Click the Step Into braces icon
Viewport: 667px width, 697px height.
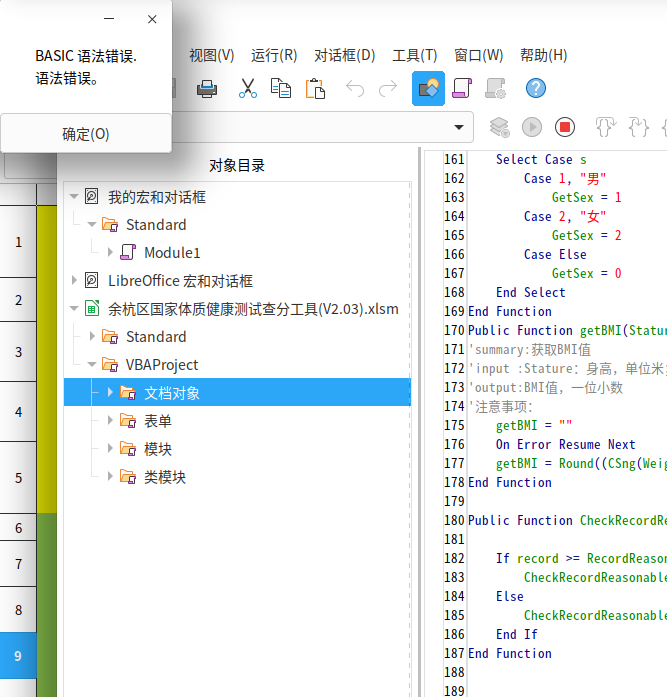pyautogui.click(x=604, y=127)
